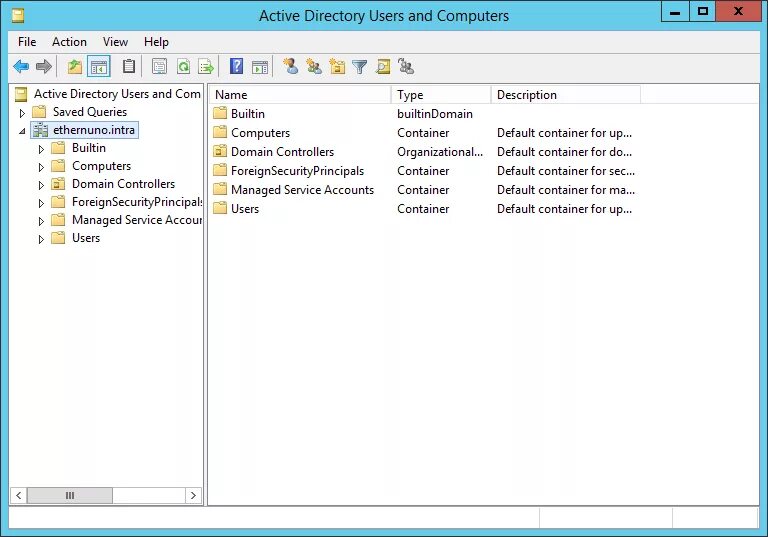
Task: Click the Export List toolbar icon
Action: (x=206, y=66)
